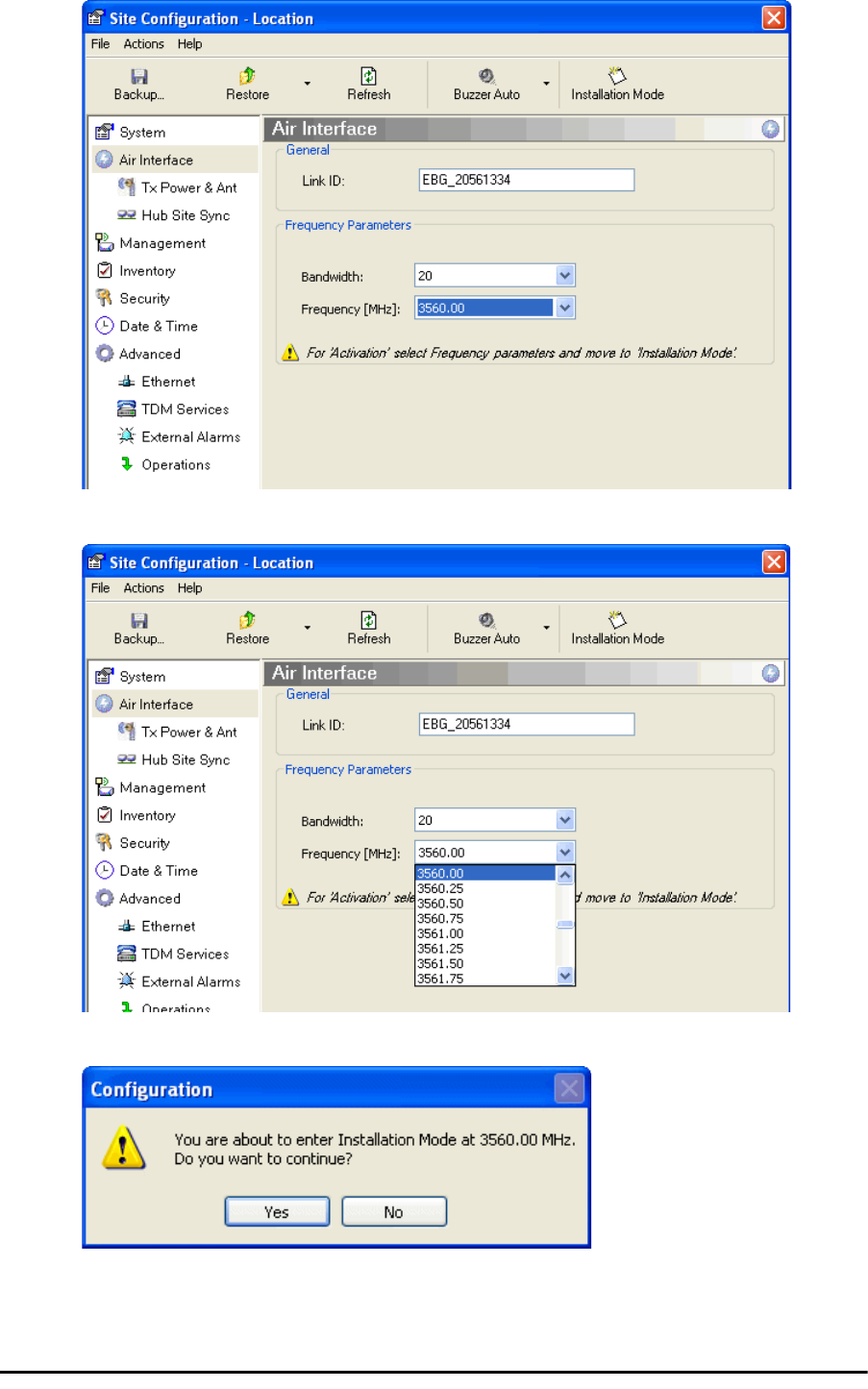
Task: Open Bandwidth dropdown in top window
Action: 565,276
